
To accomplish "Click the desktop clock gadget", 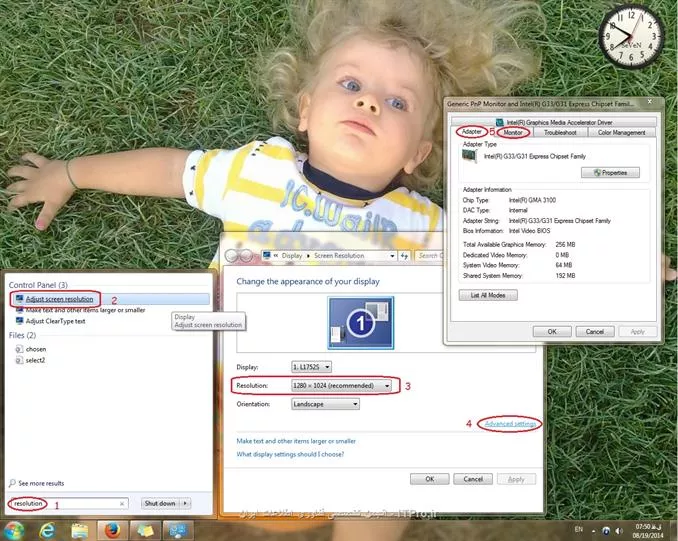I will tap(630, 37).
